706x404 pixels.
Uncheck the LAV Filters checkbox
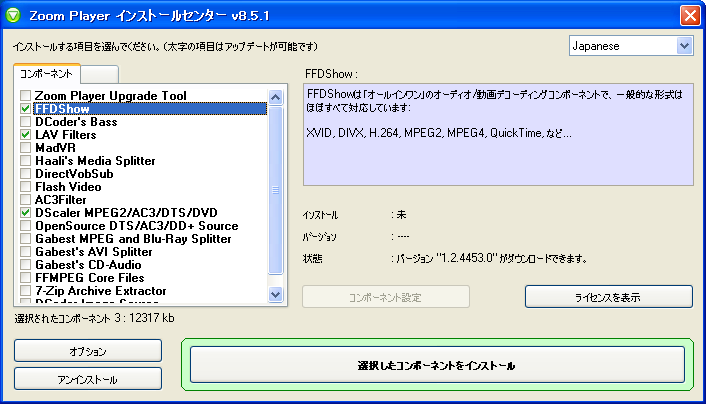26,135
